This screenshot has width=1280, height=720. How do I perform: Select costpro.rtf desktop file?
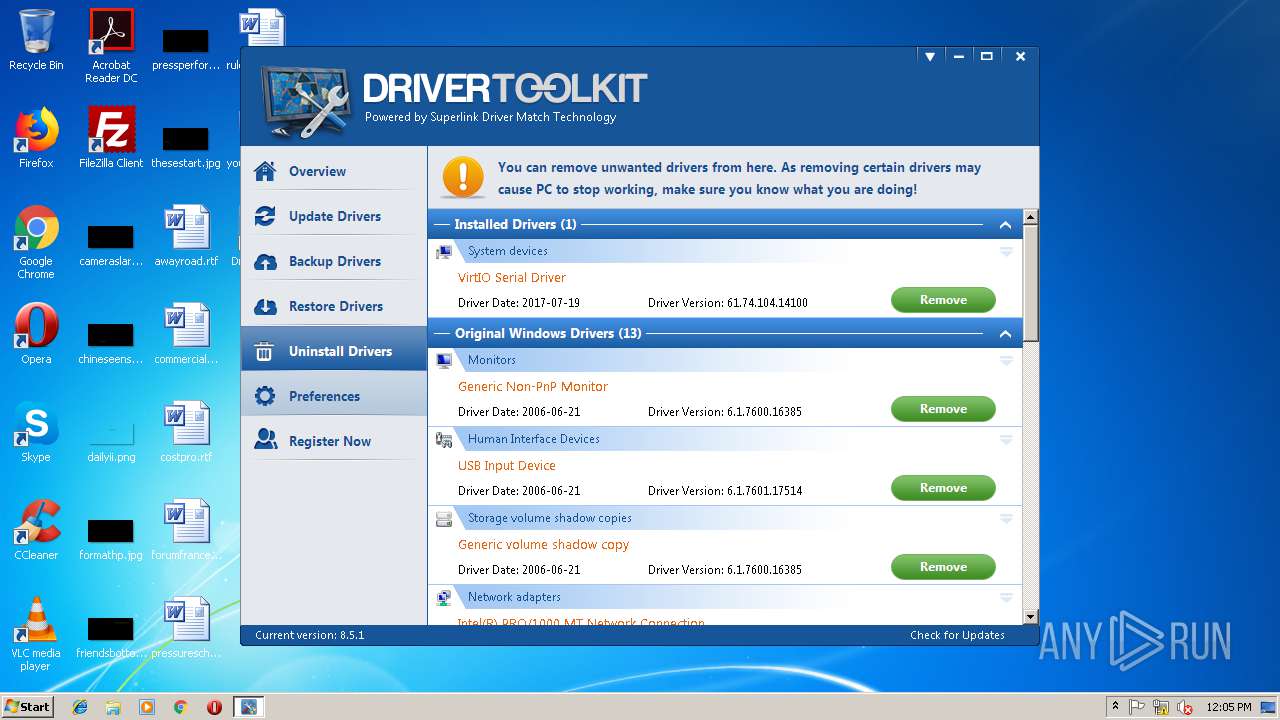186,432
